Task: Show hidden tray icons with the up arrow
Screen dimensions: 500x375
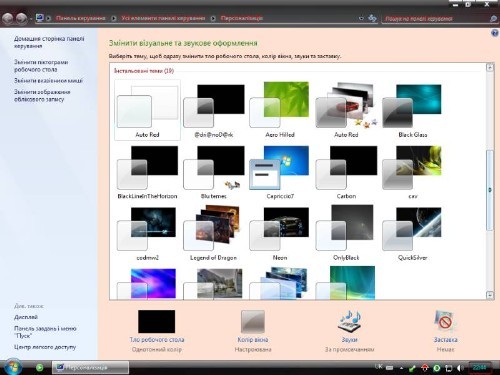Action: click(x=401, y=368)
